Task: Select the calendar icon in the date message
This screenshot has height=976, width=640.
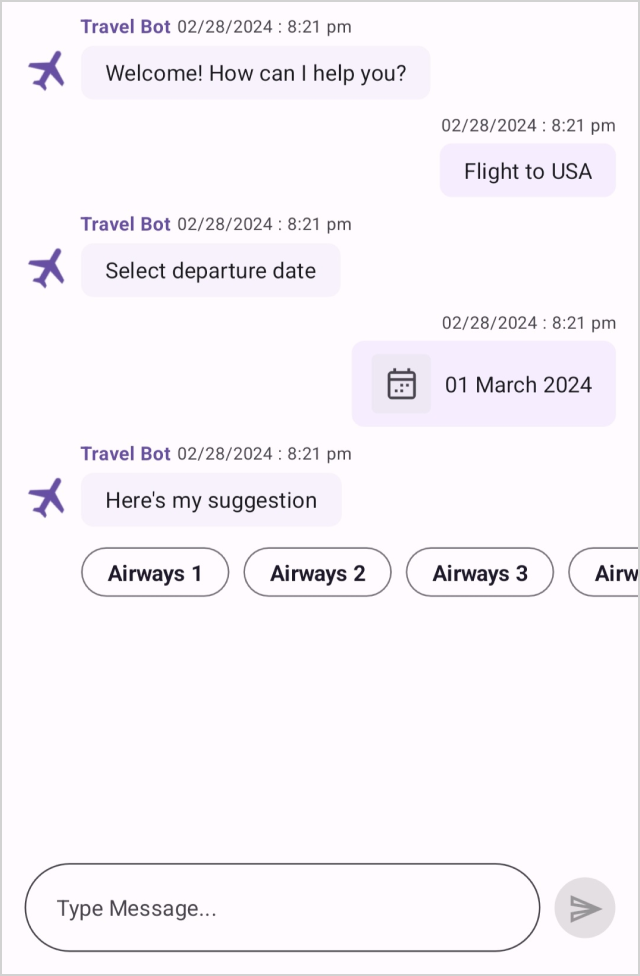Action: 400,383
